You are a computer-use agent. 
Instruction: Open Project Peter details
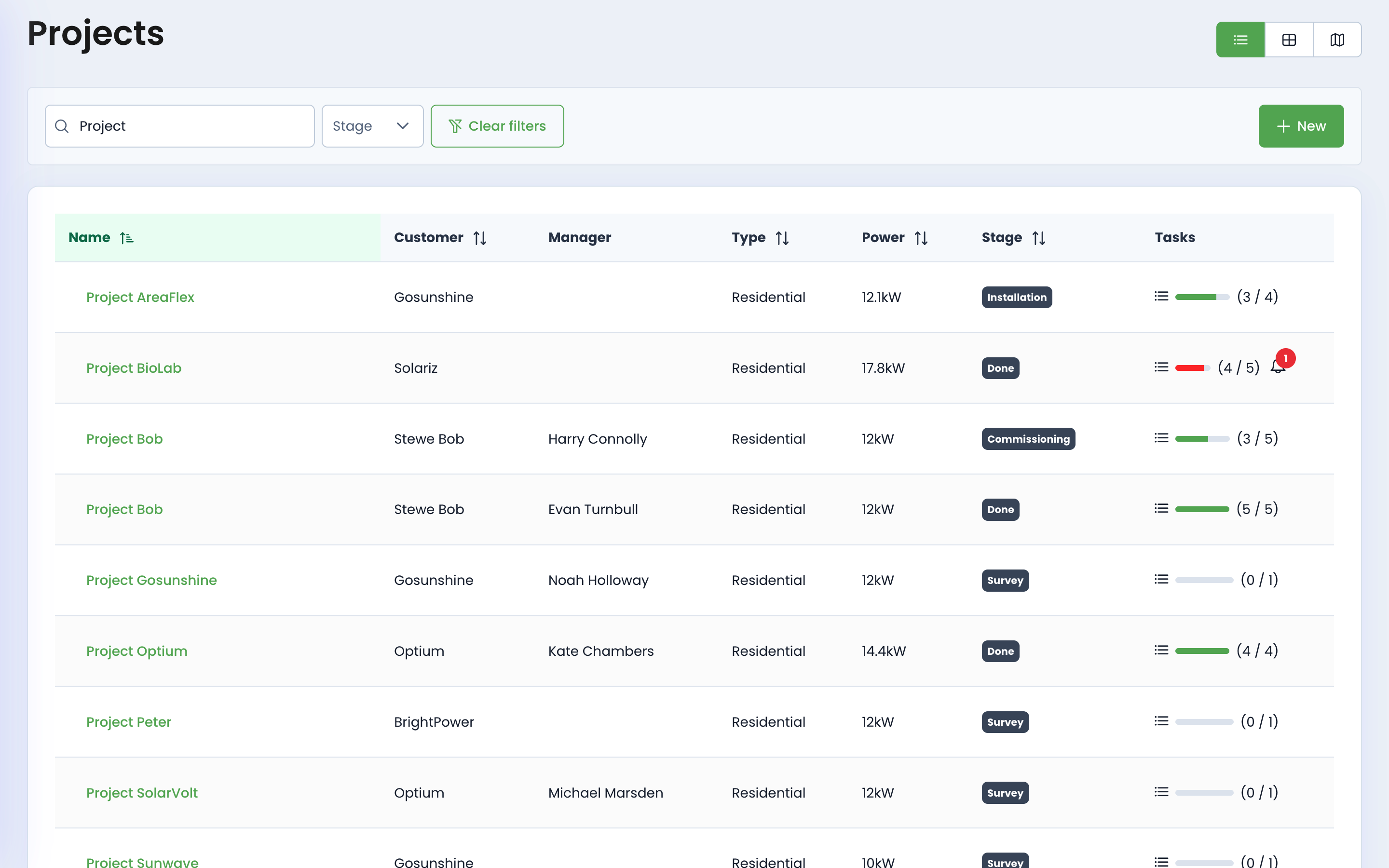click(129, 721)
